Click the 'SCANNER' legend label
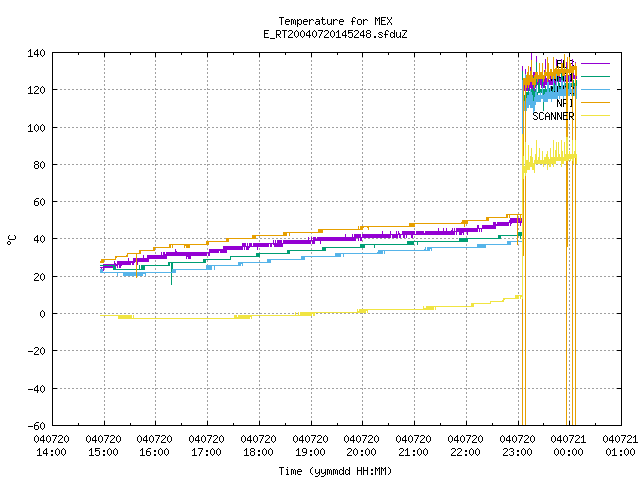This screenshot has height=480, width=640. click(553, 116)
